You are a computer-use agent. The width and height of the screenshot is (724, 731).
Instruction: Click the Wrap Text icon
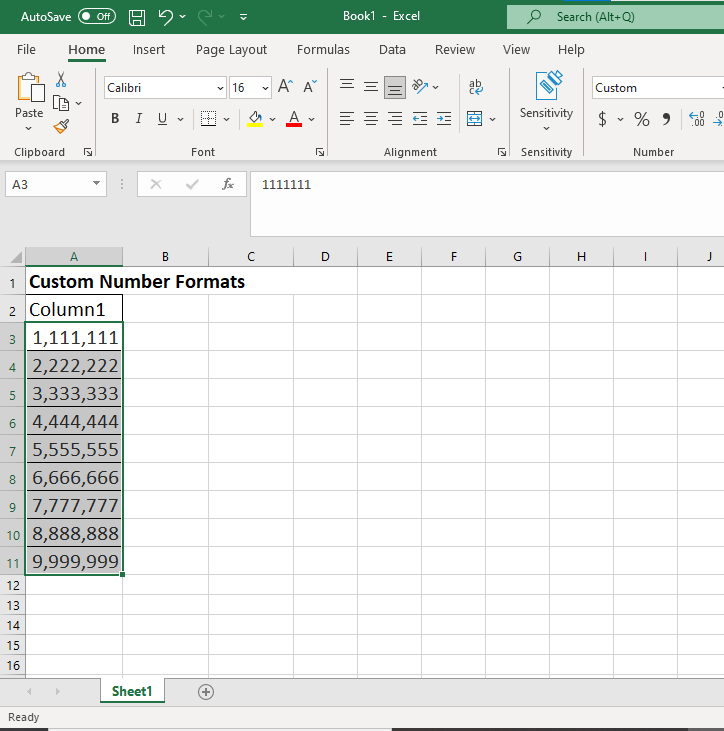(475, 88)
